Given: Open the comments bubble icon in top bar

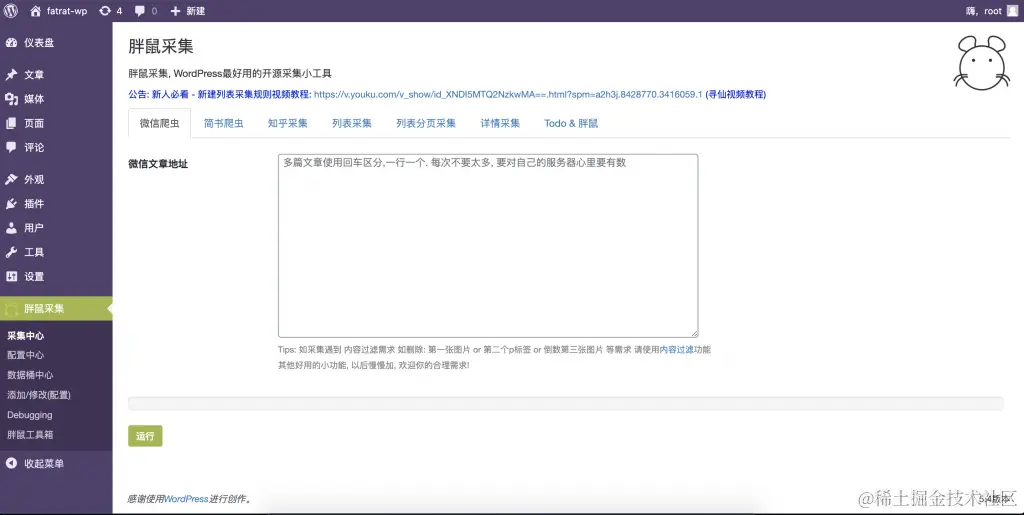Looking at the screenshot, I should (140, 11).
